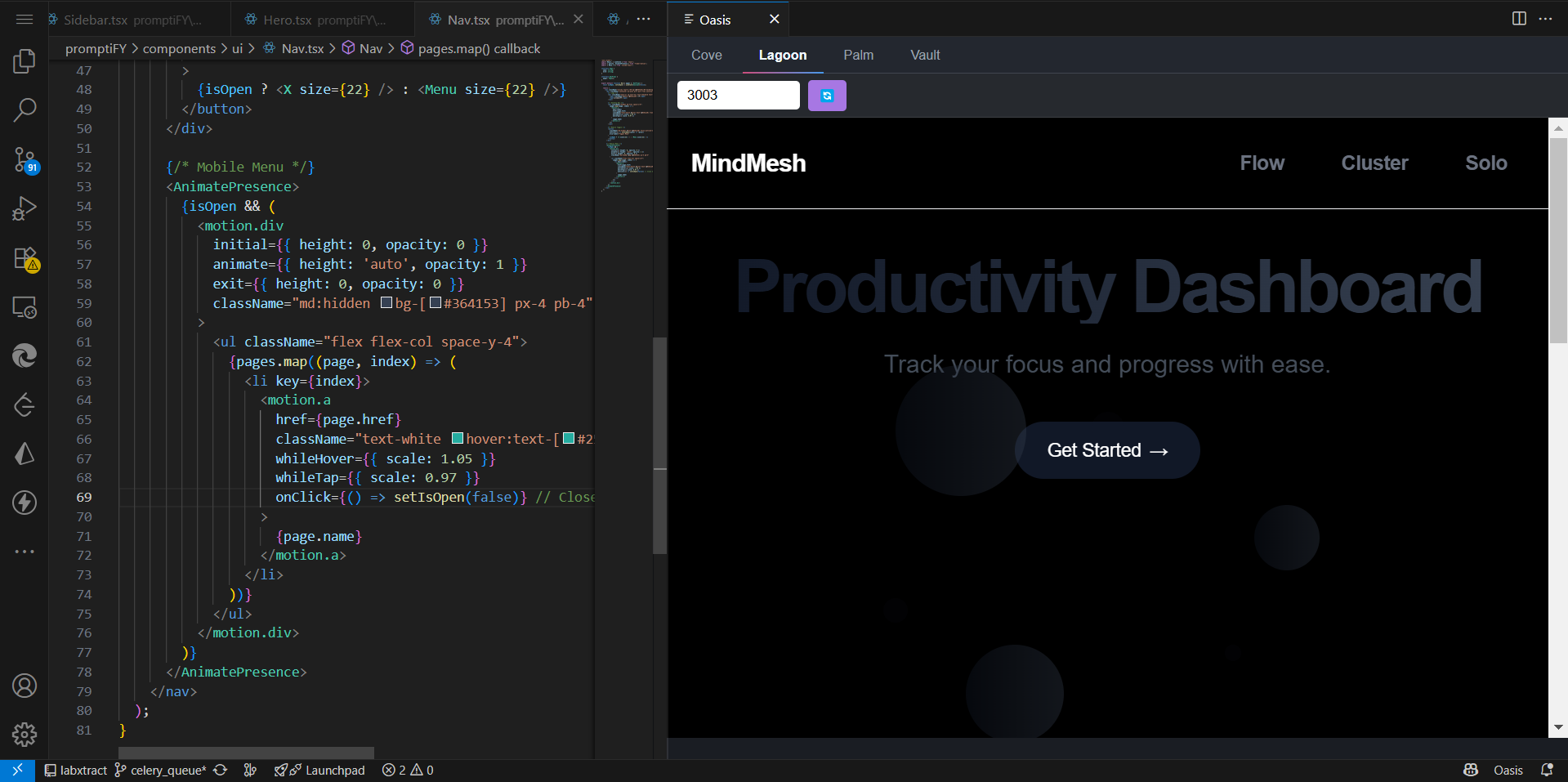The width and height of the screenshot is (1568, 782).
Task: Open the Explorer view
Action: [x=25, y=60]
